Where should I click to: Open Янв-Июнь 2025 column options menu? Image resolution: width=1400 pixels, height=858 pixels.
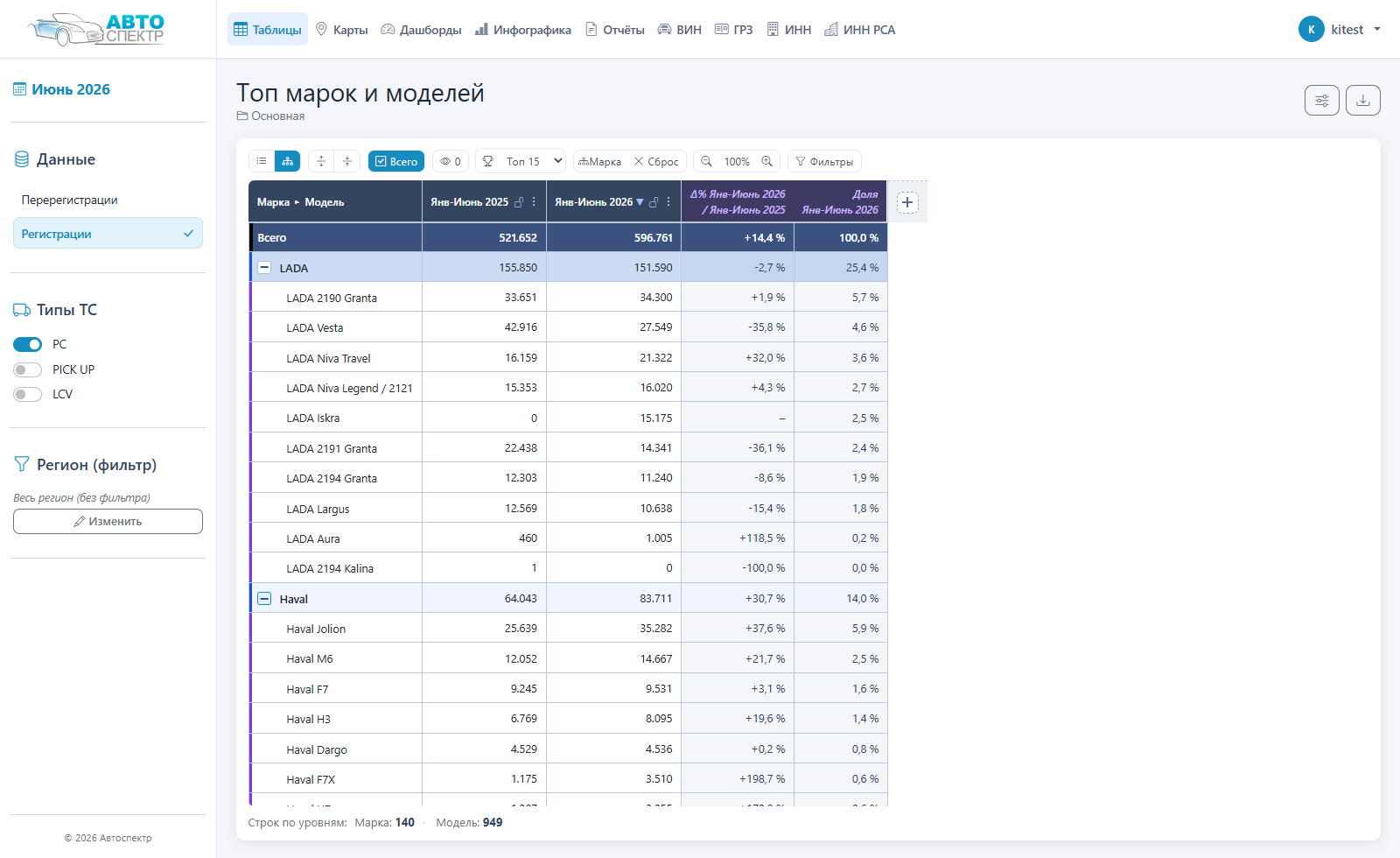pyautogui.click(x=534, y=201)
